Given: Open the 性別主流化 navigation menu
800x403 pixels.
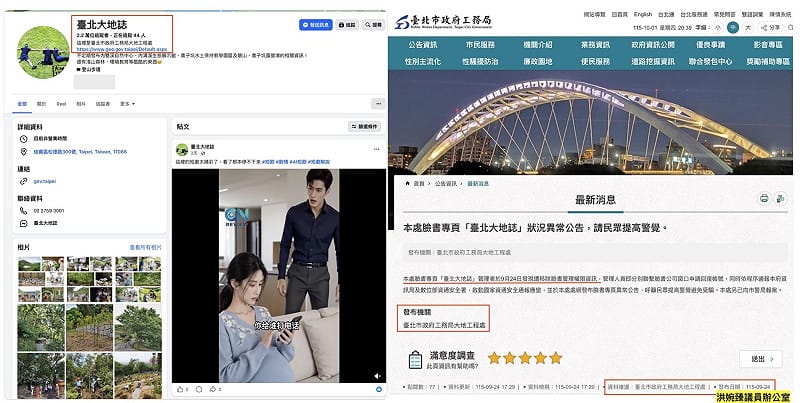Looking at the screenshot, I should 422,61.
